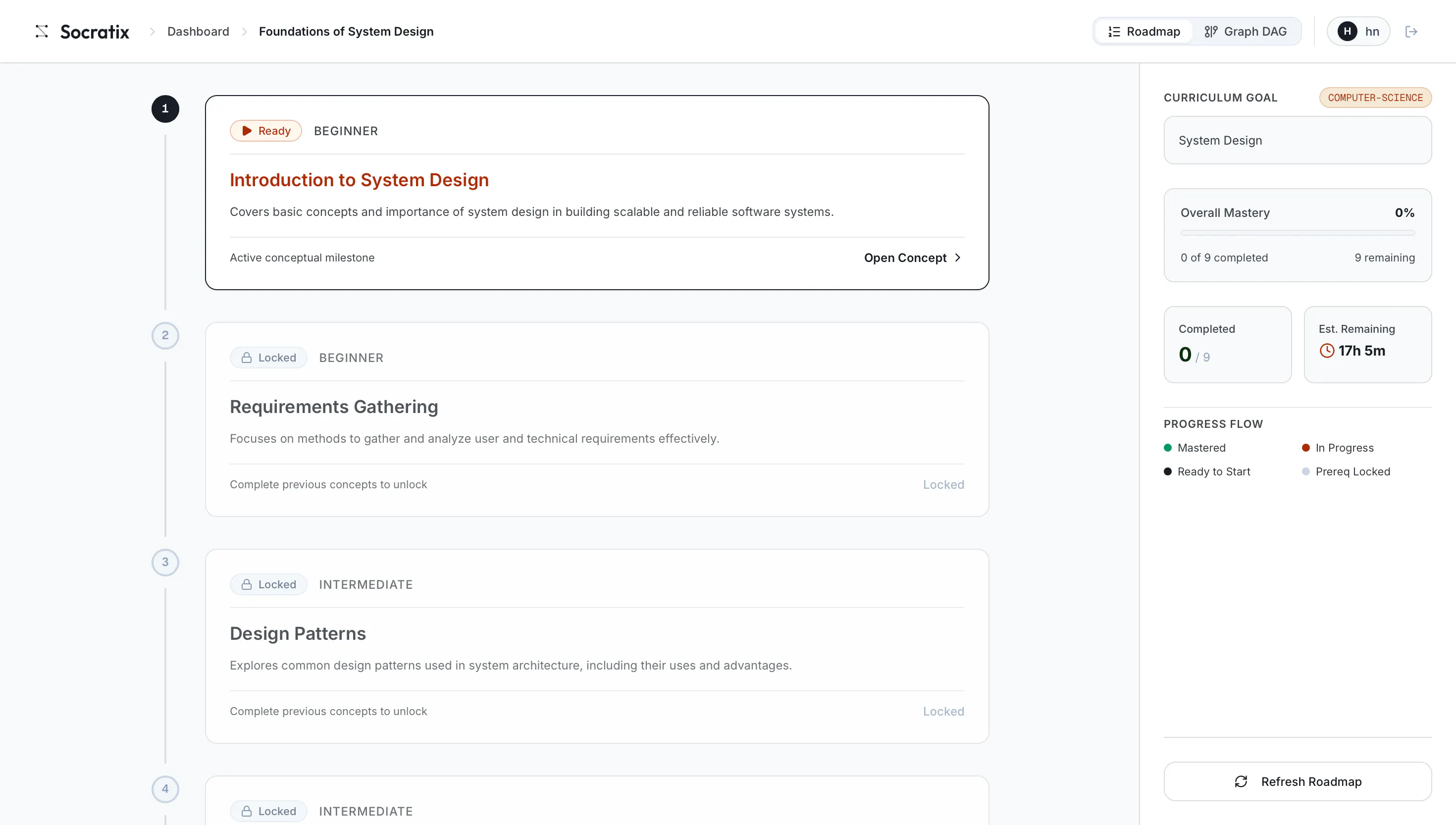Click the Refresh Roadmap button
The image size is (1456, 825).
pos(1298,781)
